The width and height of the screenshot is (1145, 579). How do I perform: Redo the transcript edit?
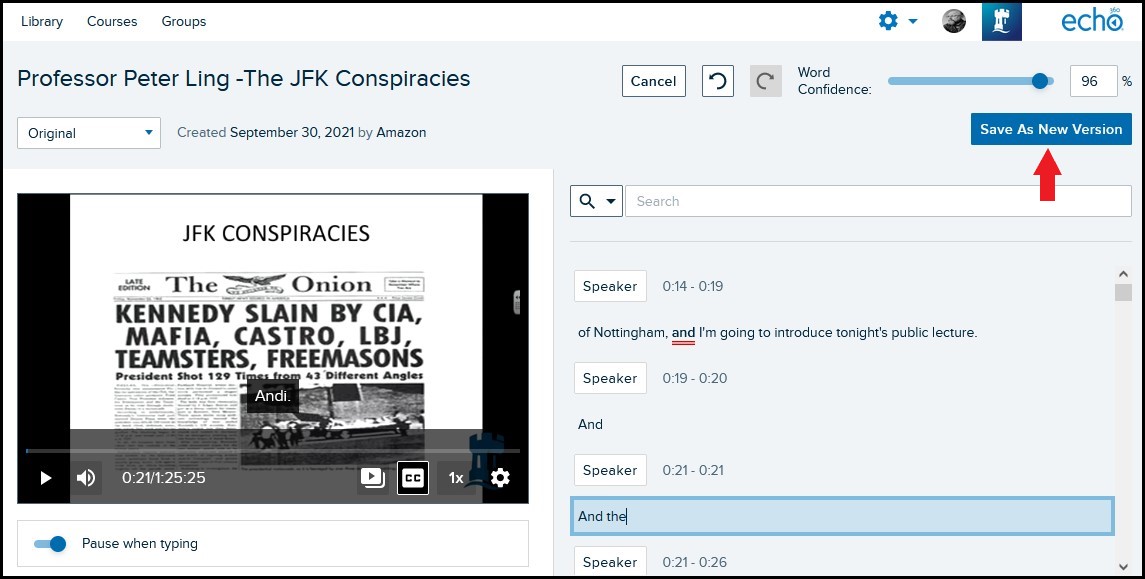coord(765,81)
